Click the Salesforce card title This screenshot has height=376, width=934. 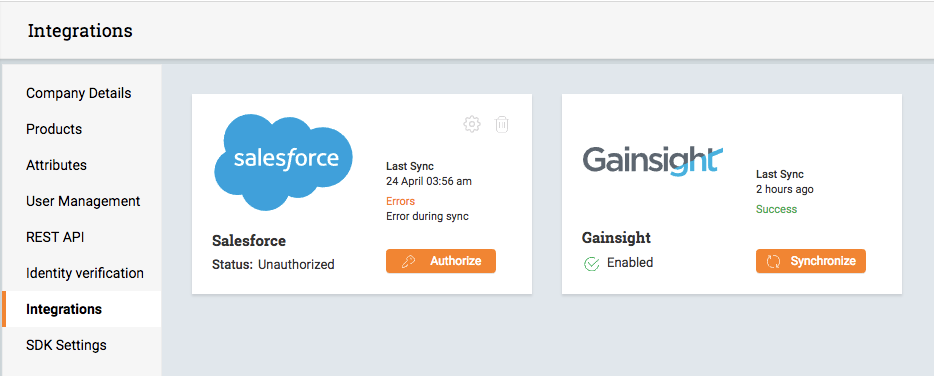tap(249, 241)
